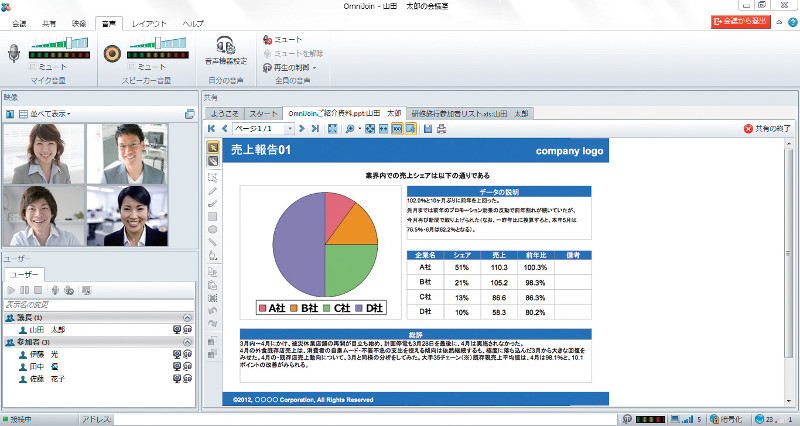Switch to the 研修旅行参加者リスト.xls tab
Viewport: 800px width, 426px height.
(469, 113)
